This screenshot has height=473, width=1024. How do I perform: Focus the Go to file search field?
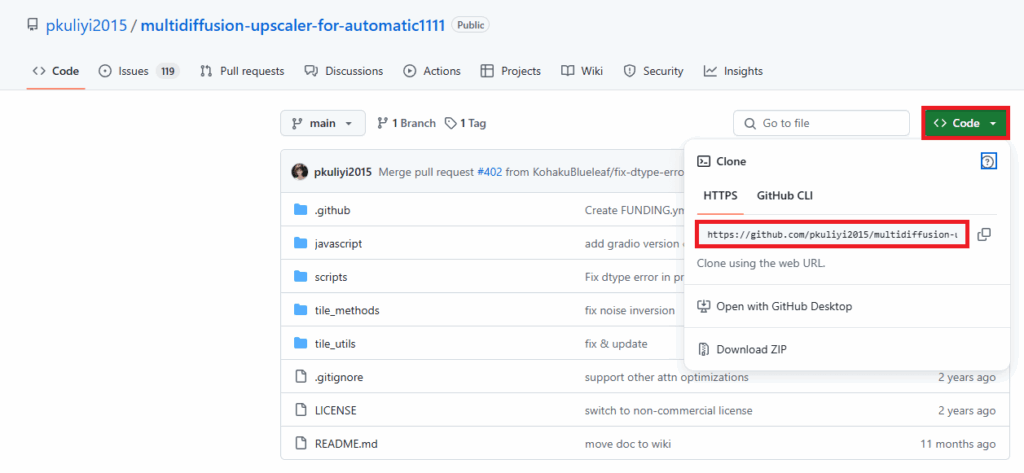[822, 123]
